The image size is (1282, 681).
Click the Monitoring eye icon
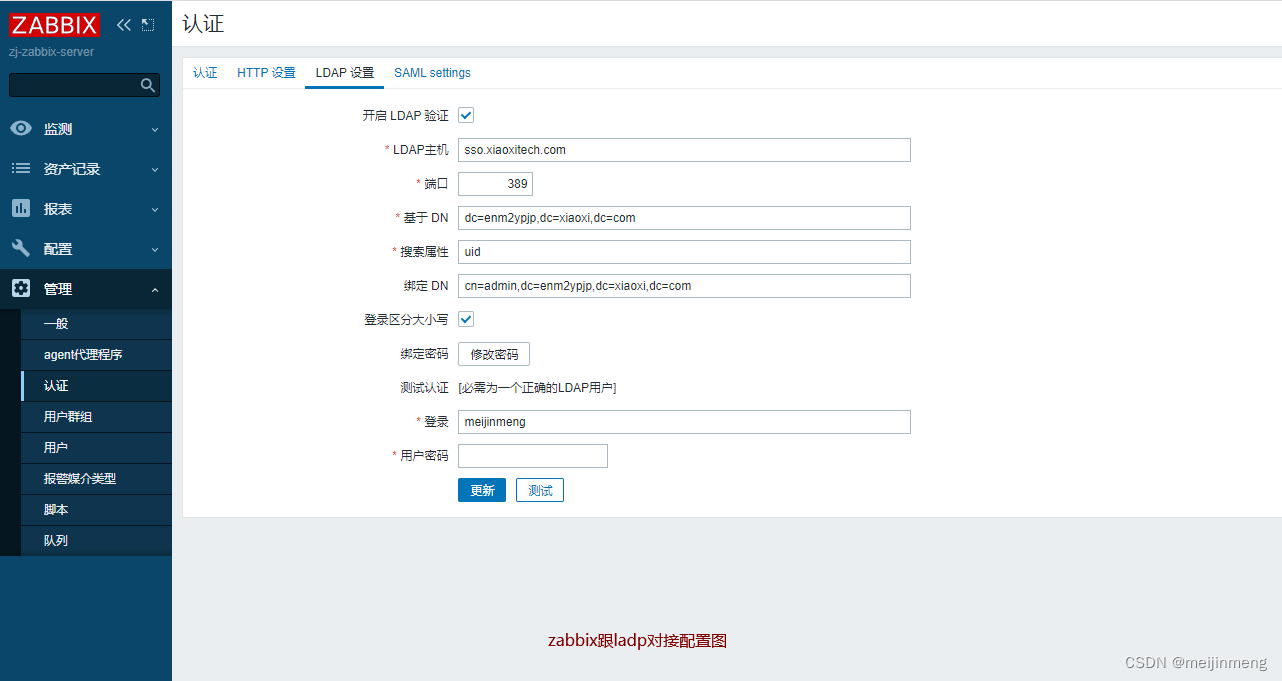pyautogui.click(x=21, y=129)
